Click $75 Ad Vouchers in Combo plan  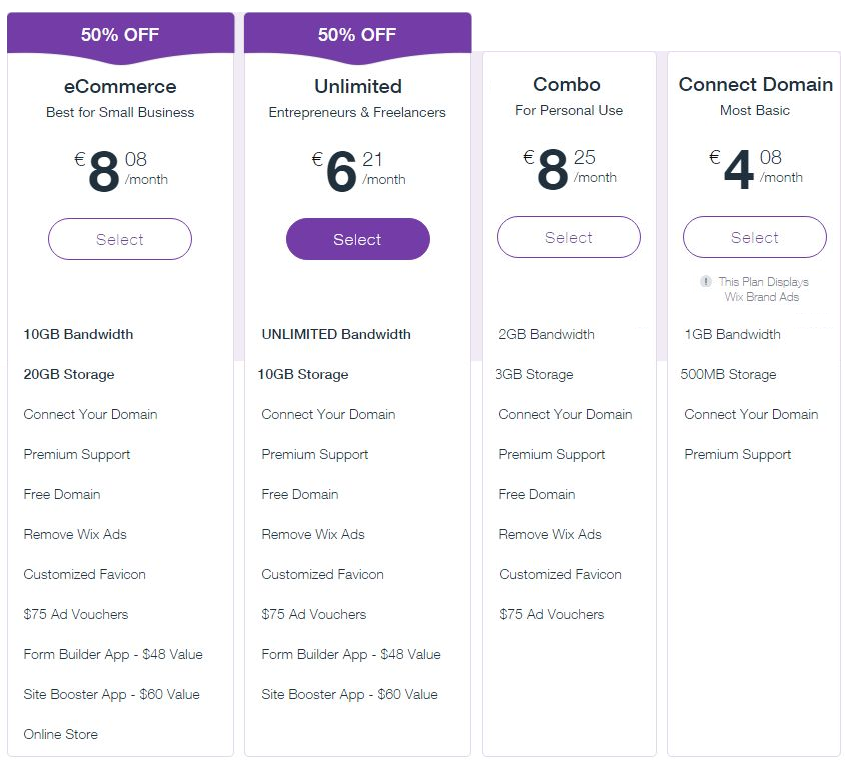pos(551,614)
